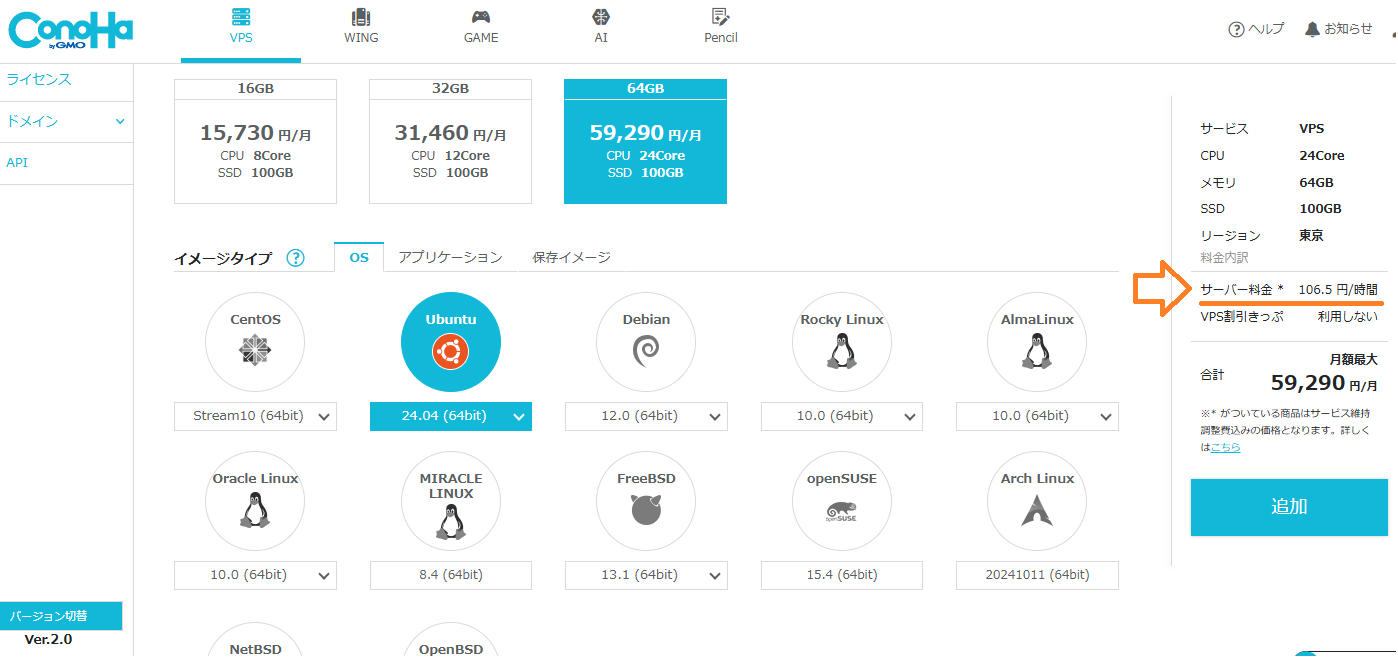Click the 合計 59,290 円/月 total
Image resolution: width=1398 pixels, height=660 pixels.
(x=1323, y=382)
